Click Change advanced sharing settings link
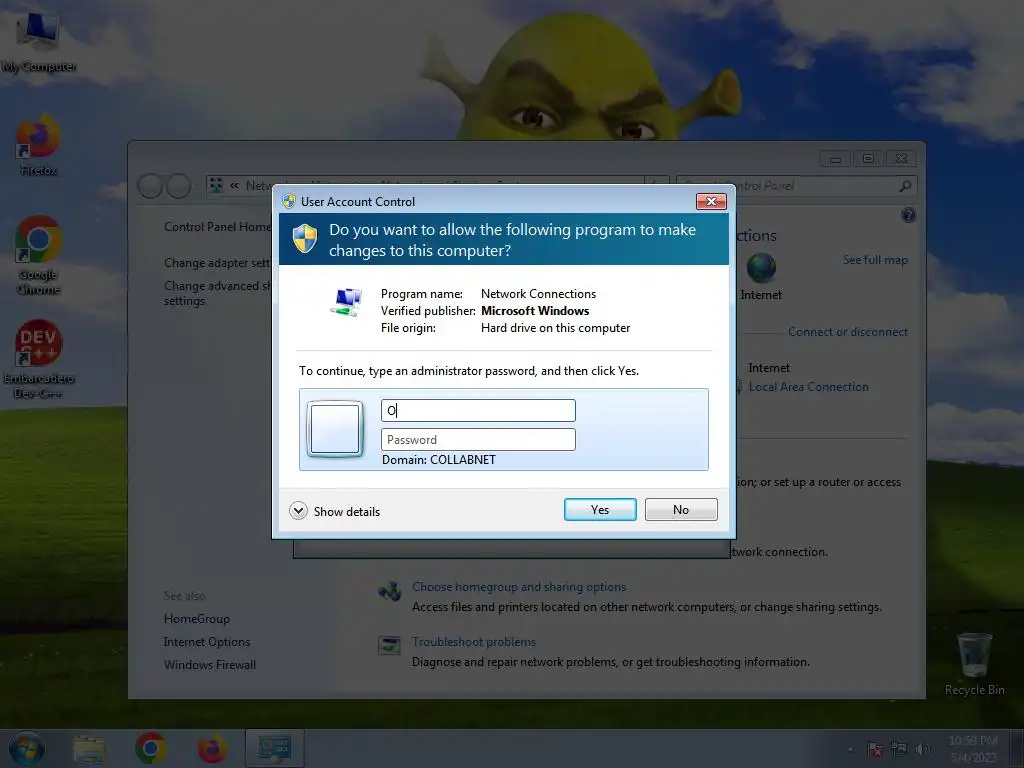 217,293
